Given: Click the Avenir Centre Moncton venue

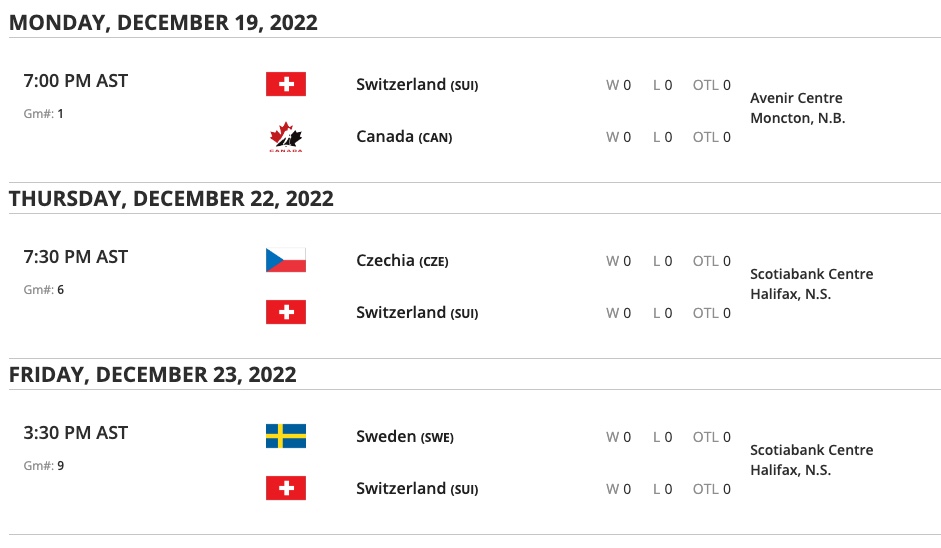Looking at the screenshot, I should click(x=797, y=108).
